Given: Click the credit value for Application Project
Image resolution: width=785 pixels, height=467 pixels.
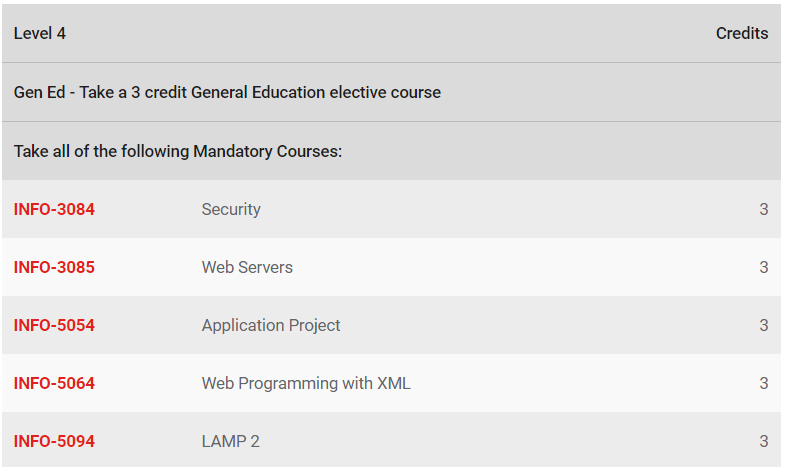Looking at the screenshot, I should [x=764, y=325].
